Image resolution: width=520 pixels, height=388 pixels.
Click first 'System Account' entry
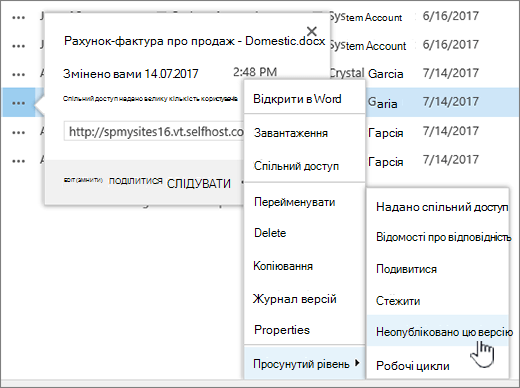point(366,17)
